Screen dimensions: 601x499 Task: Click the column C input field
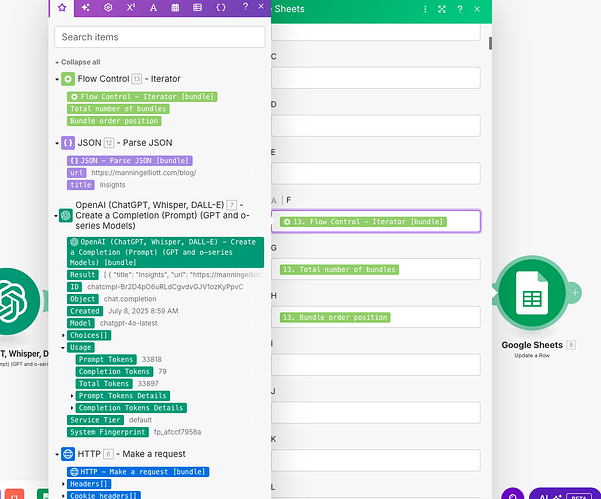click(x=376, y=78)
